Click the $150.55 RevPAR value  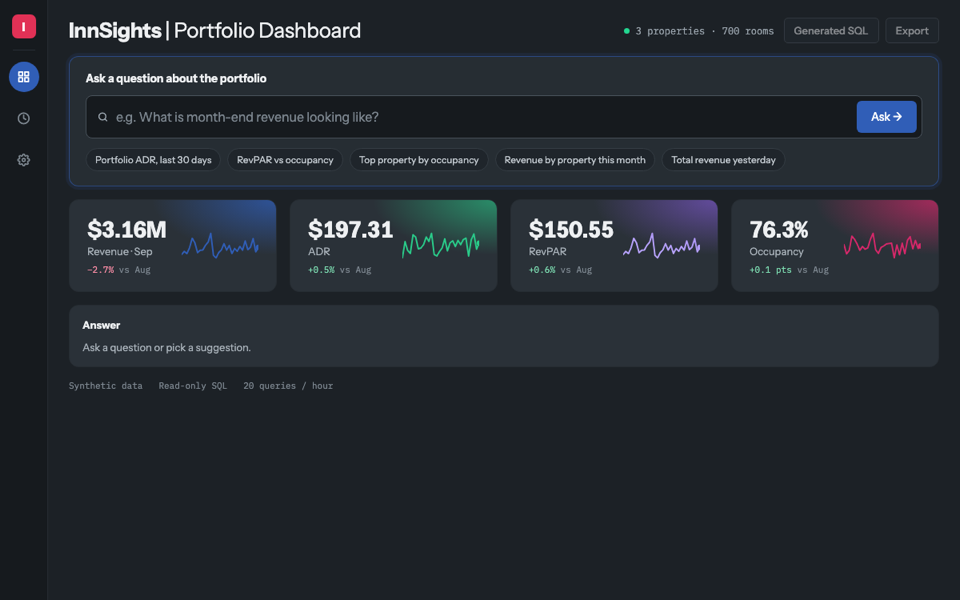click(571, 230)
